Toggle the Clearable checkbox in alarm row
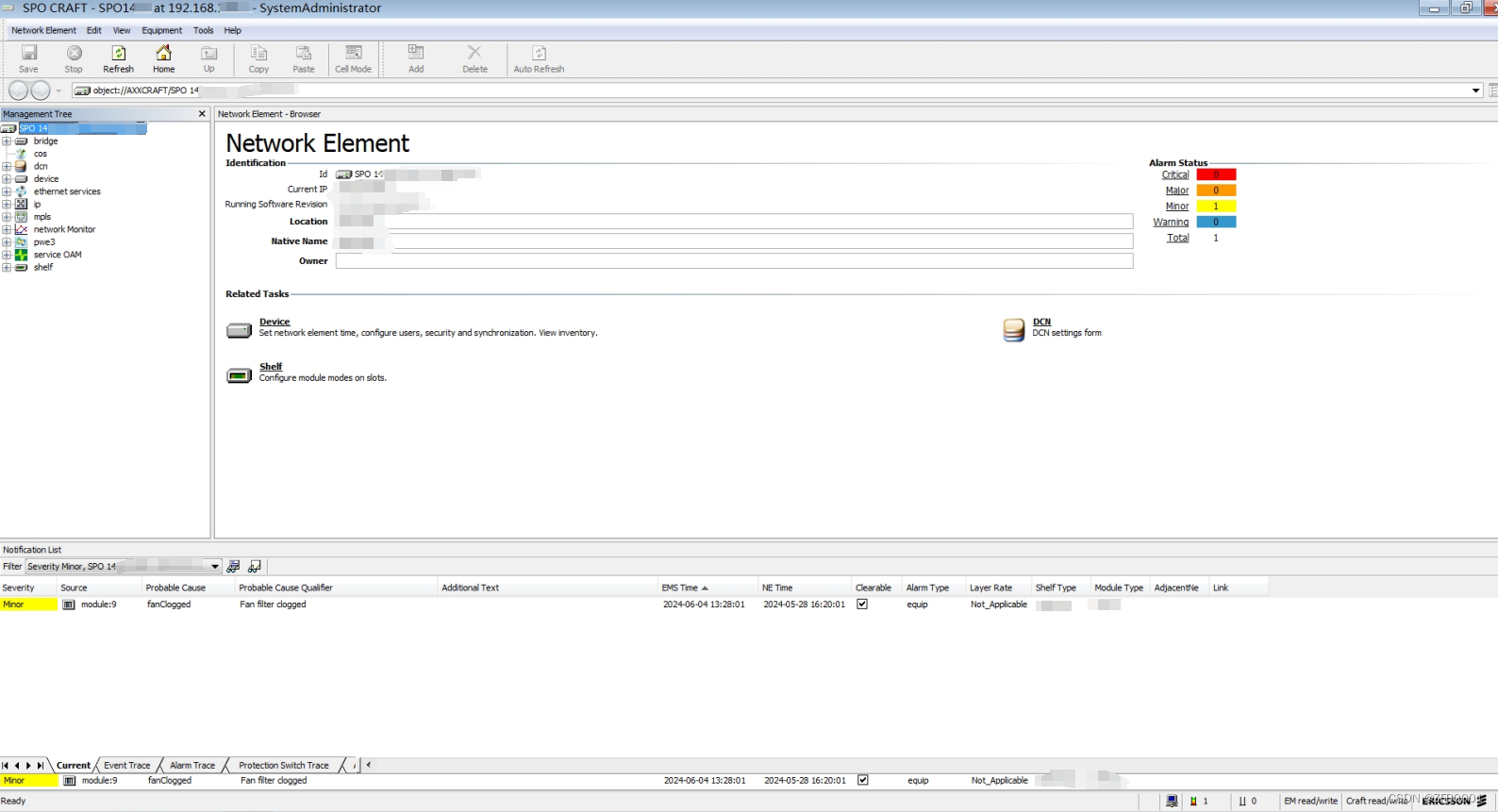This screenshot has width=1498, height=812. pos(862,605)
